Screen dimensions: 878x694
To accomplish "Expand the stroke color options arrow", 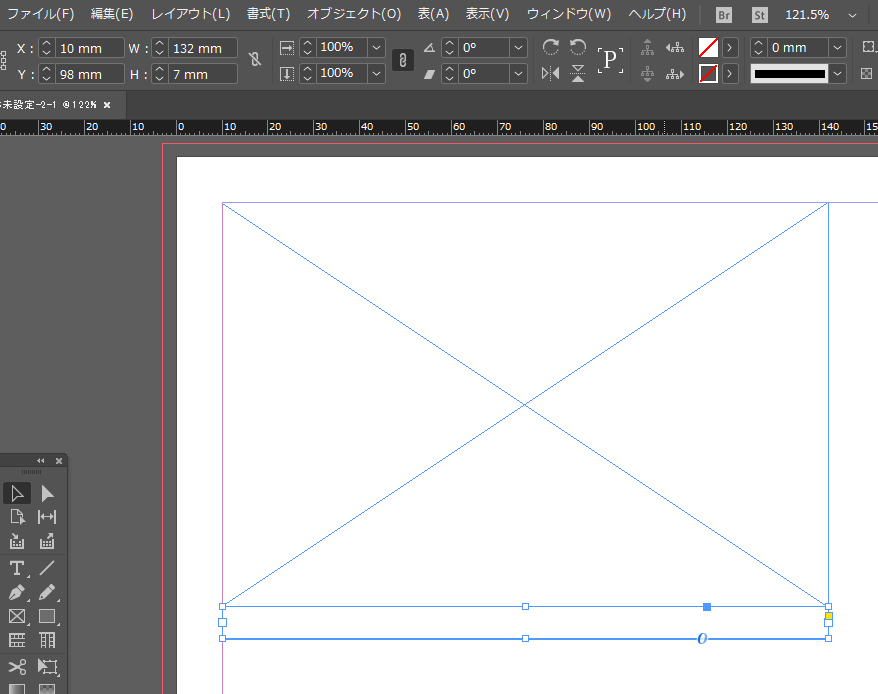I will click(730, 73).
